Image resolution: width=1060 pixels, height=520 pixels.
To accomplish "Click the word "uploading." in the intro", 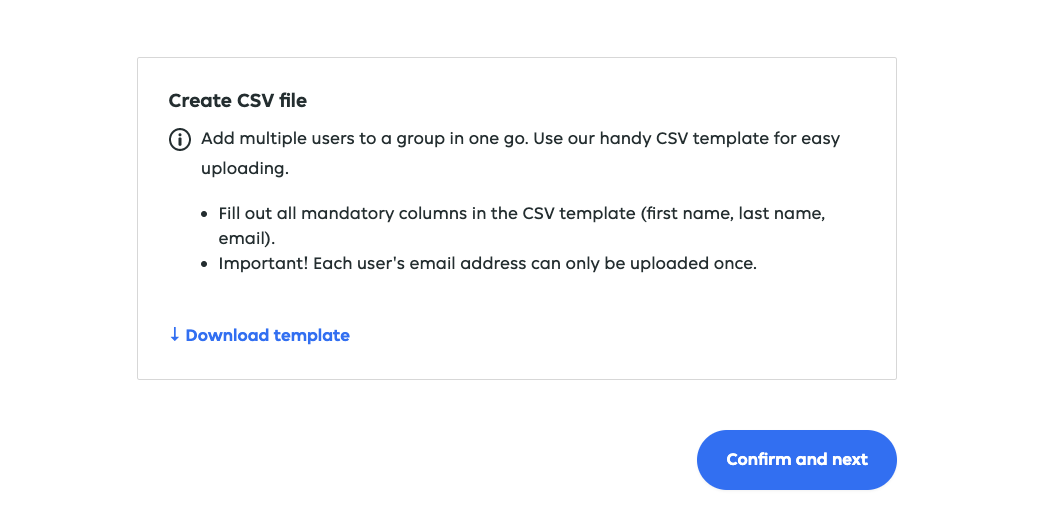I will click(245, 169).
